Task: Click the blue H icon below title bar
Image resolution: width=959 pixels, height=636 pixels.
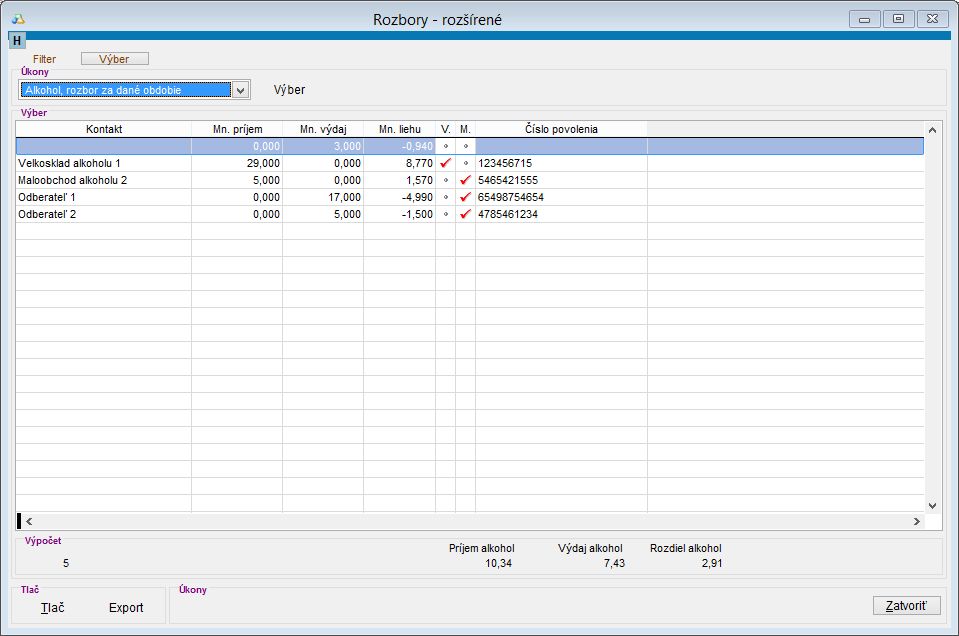Action: click(x=17, y=40)
